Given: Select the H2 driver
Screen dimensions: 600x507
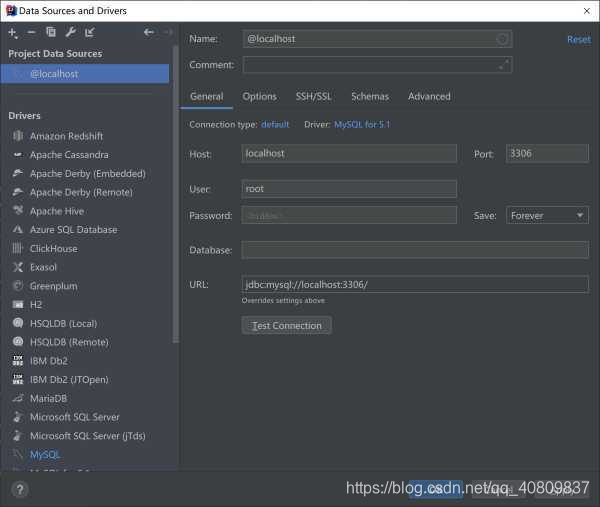Looking at the screenshot, I should click(x=36, y=305).
